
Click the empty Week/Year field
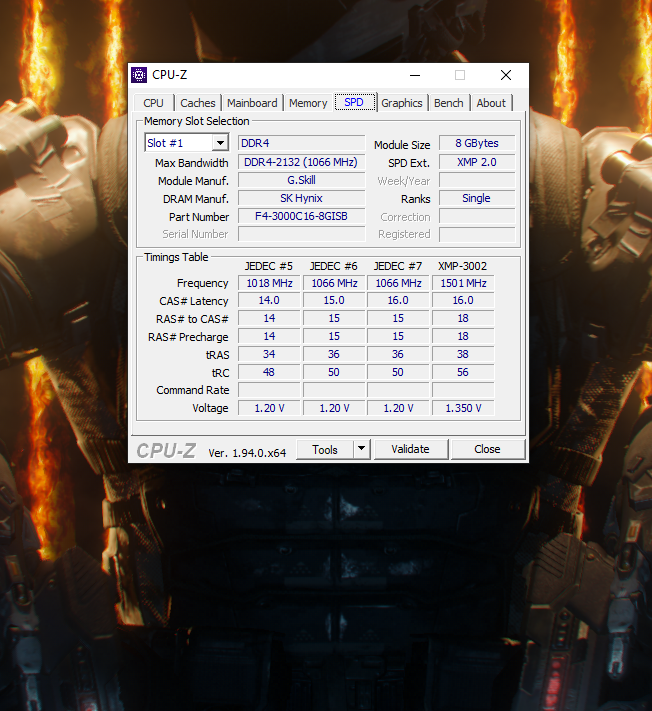[477, 180]
